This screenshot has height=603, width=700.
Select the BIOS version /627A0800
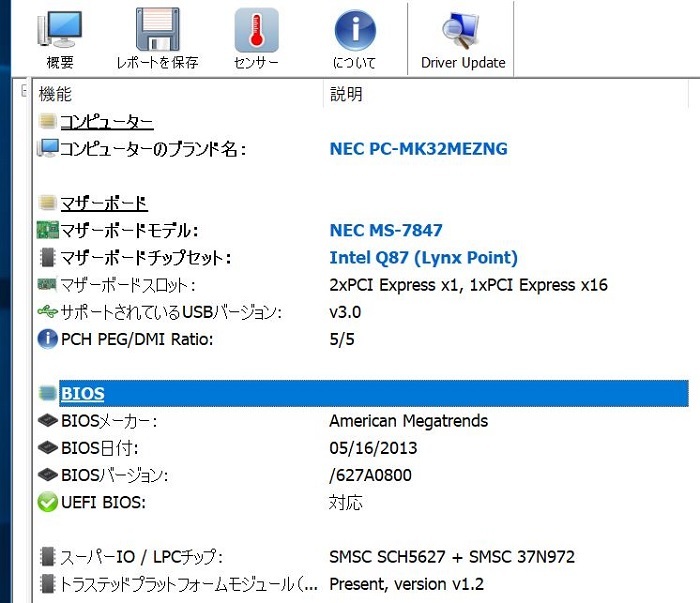[x=370, y=475]
